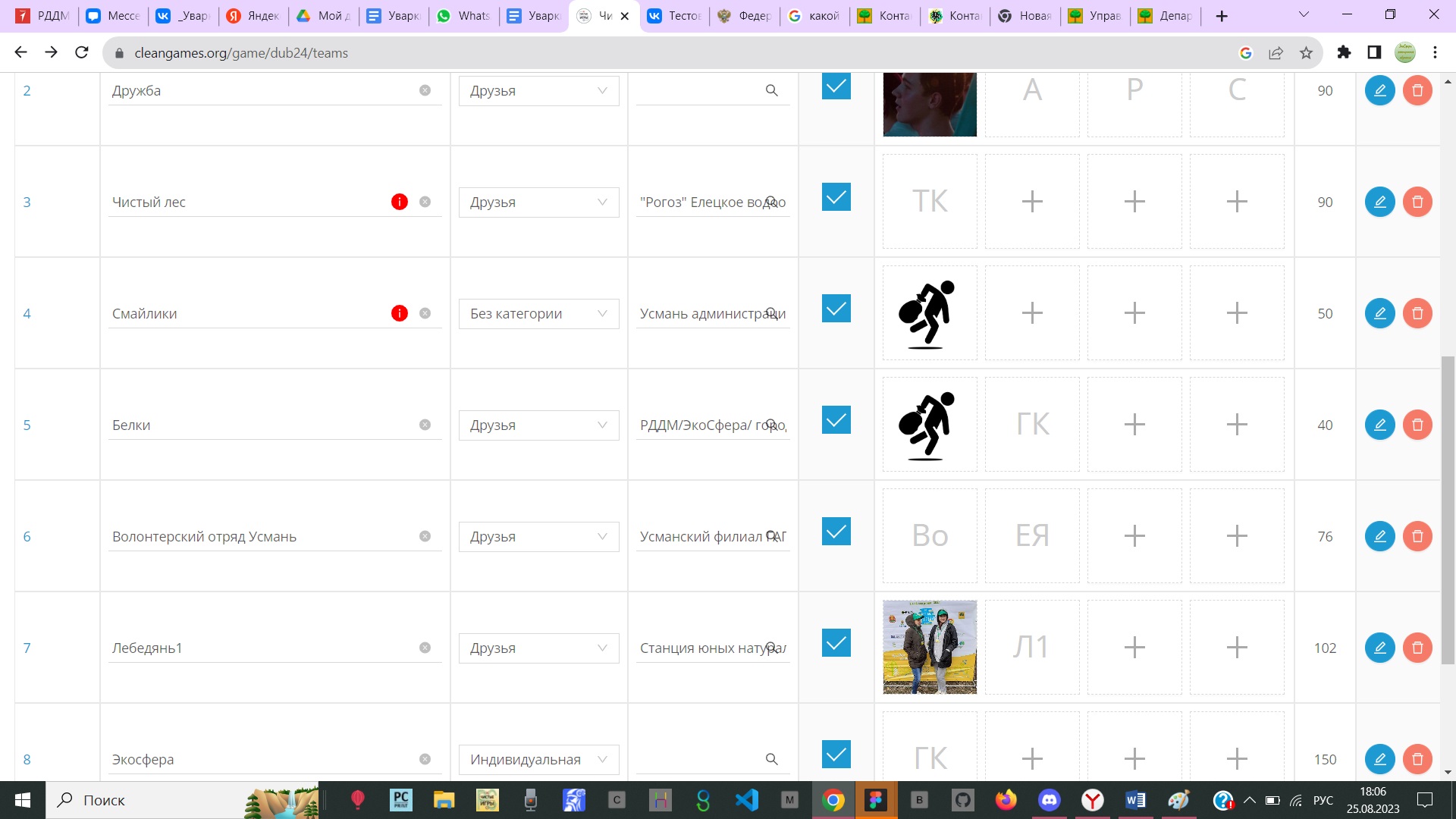Click team number 6 link
The height and width of the screenshot is (819, 1456).
(27, 537)
